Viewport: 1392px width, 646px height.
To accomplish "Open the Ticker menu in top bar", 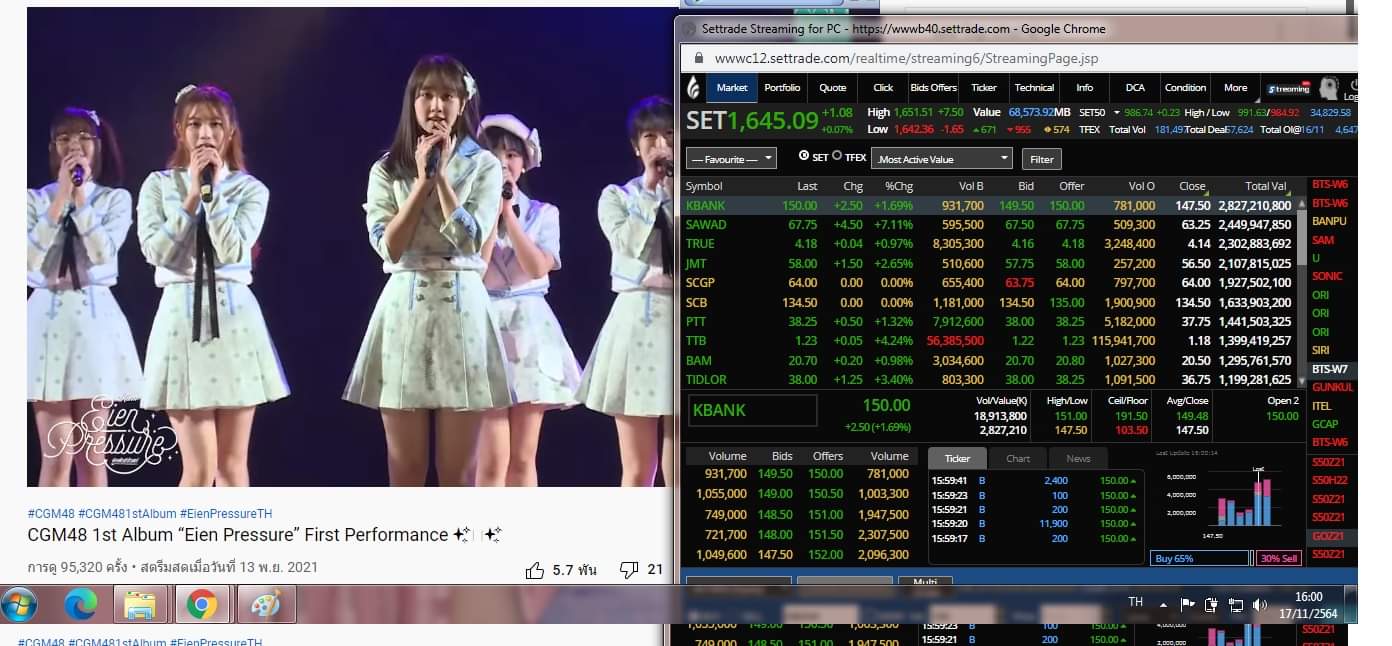I will point(984,88).
